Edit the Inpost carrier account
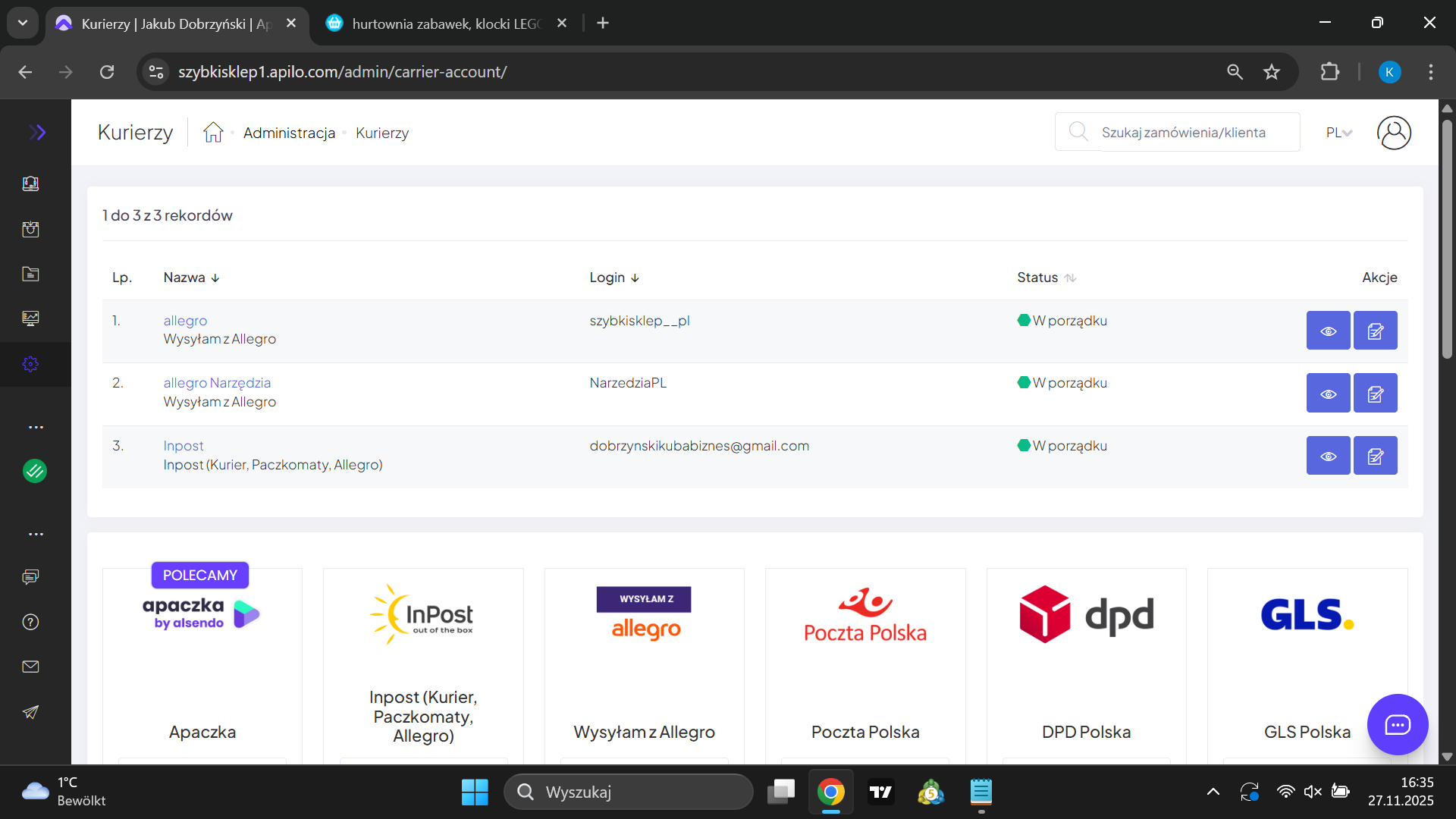 [x=1375, y=456]
